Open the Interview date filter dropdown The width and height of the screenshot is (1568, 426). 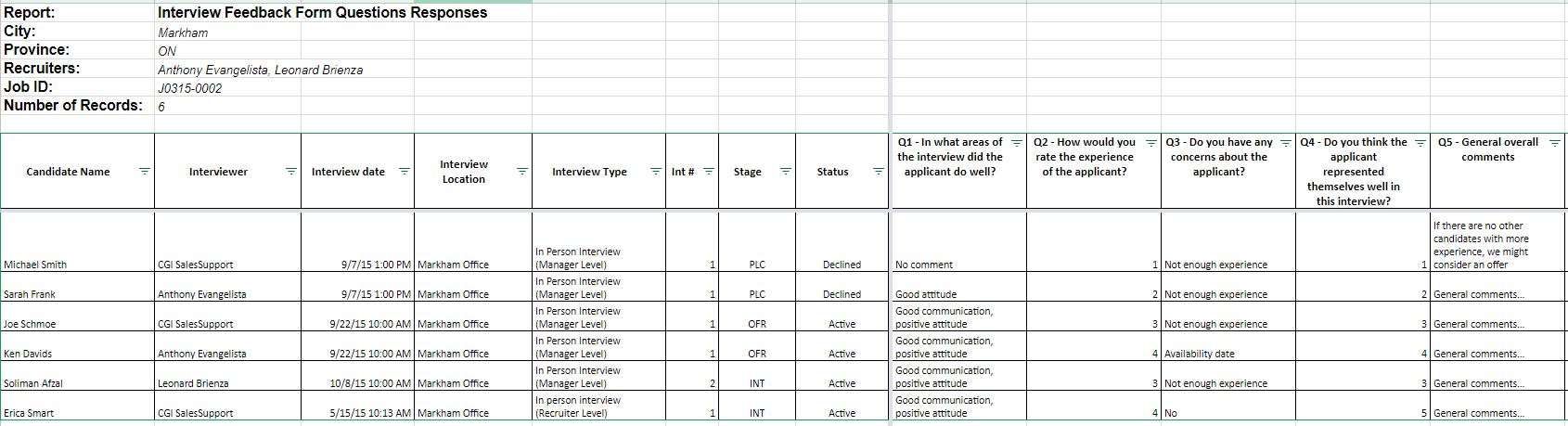coord(404,172)
